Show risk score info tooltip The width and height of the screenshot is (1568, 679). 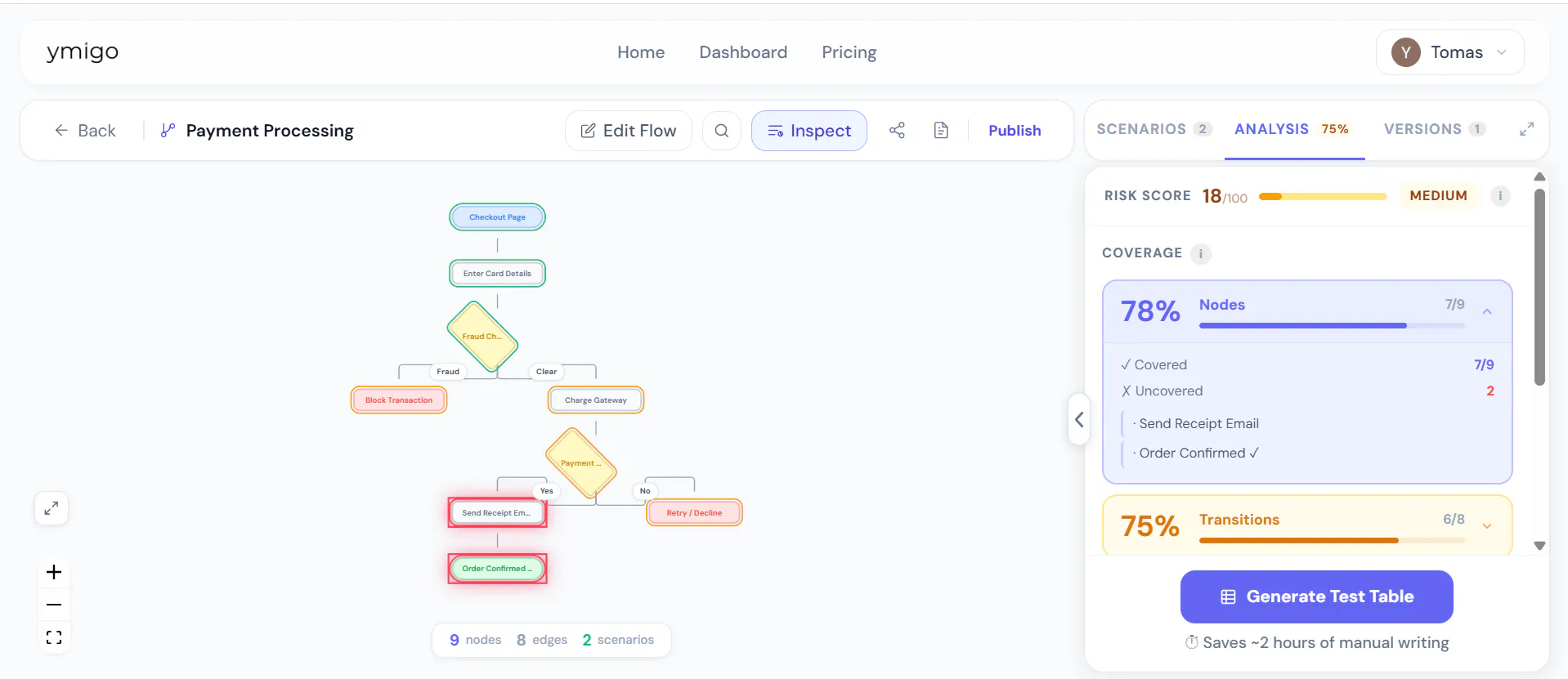1500,196
